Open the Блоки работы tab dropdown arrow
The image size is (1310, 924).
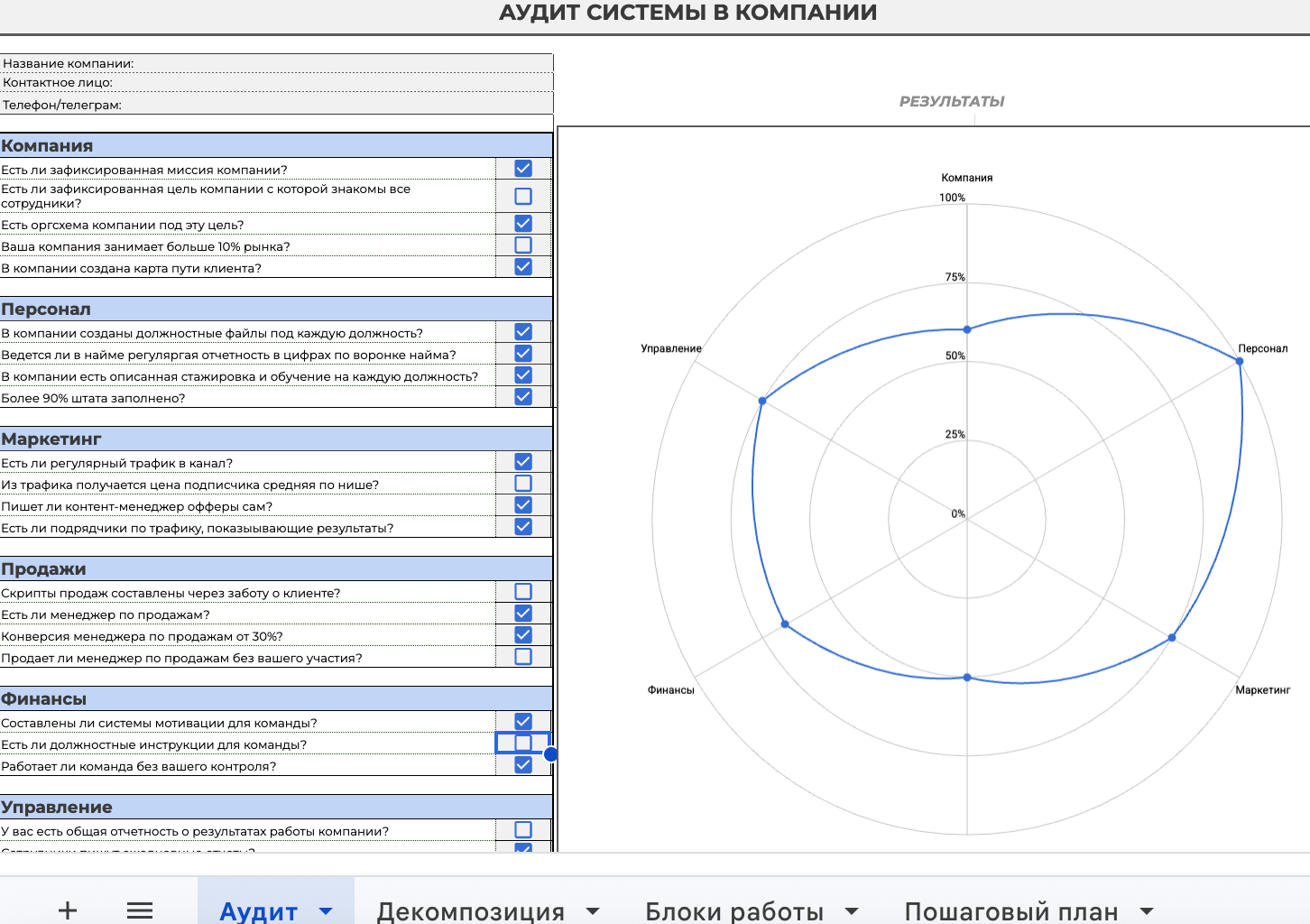point(852,911)
